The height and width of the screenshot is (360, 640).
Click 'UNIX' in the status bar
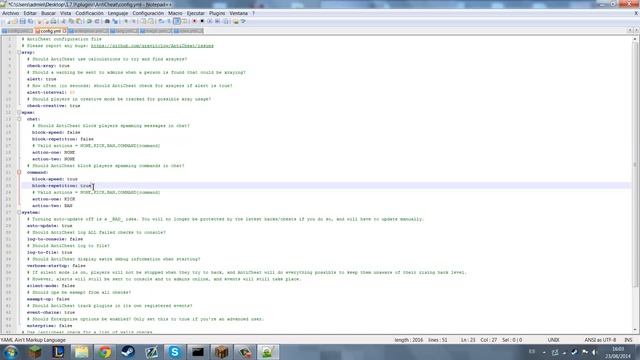click(553, 340)
